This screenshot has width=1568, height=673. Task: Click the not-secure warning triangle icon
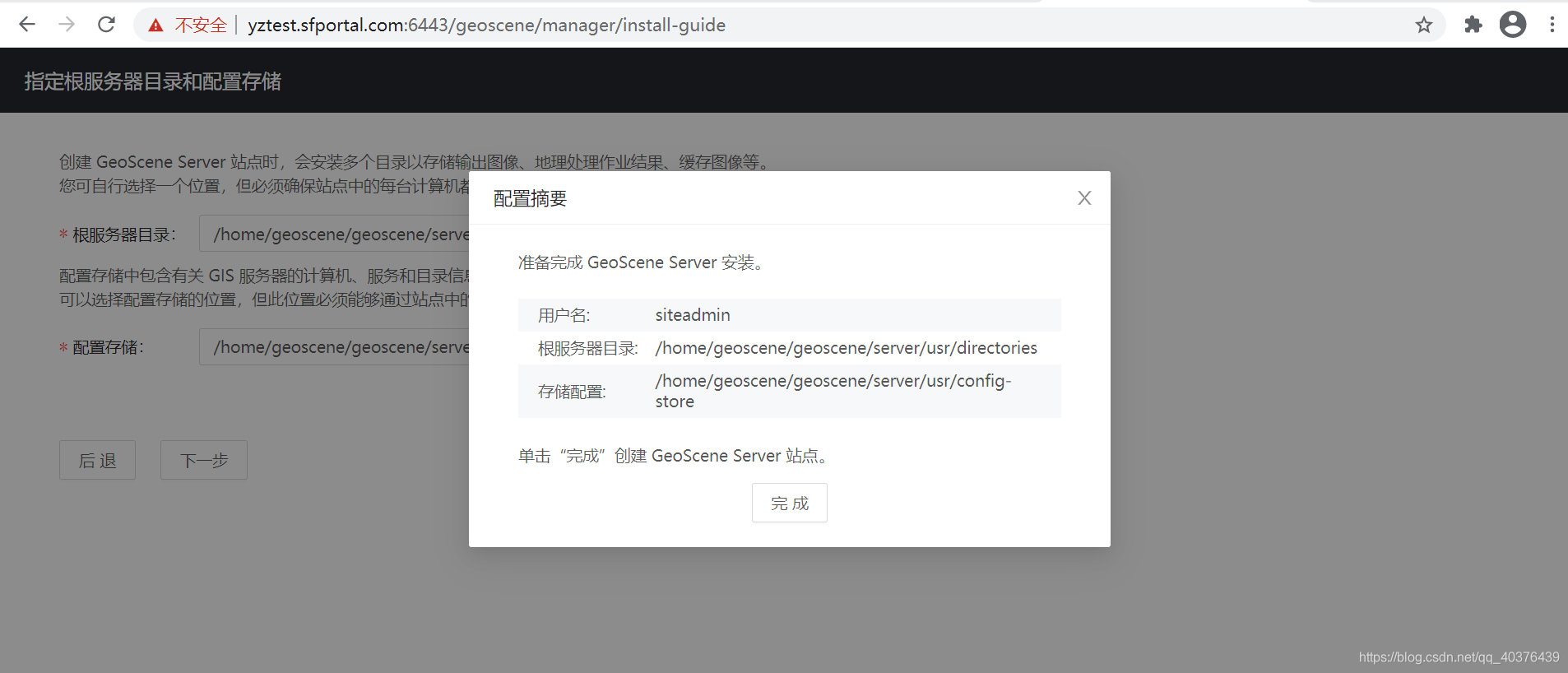click(155, 26)
